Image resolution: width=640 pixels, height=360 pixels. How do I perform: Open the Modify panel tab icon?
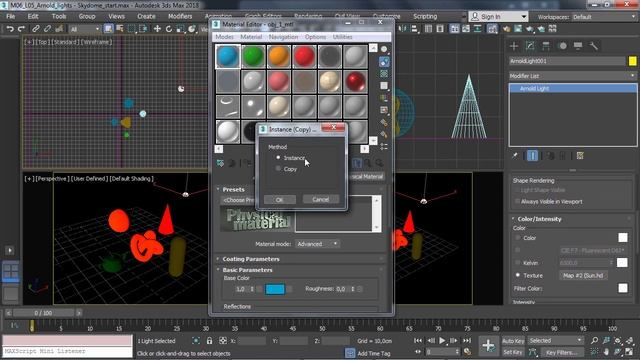click(530, 46)
